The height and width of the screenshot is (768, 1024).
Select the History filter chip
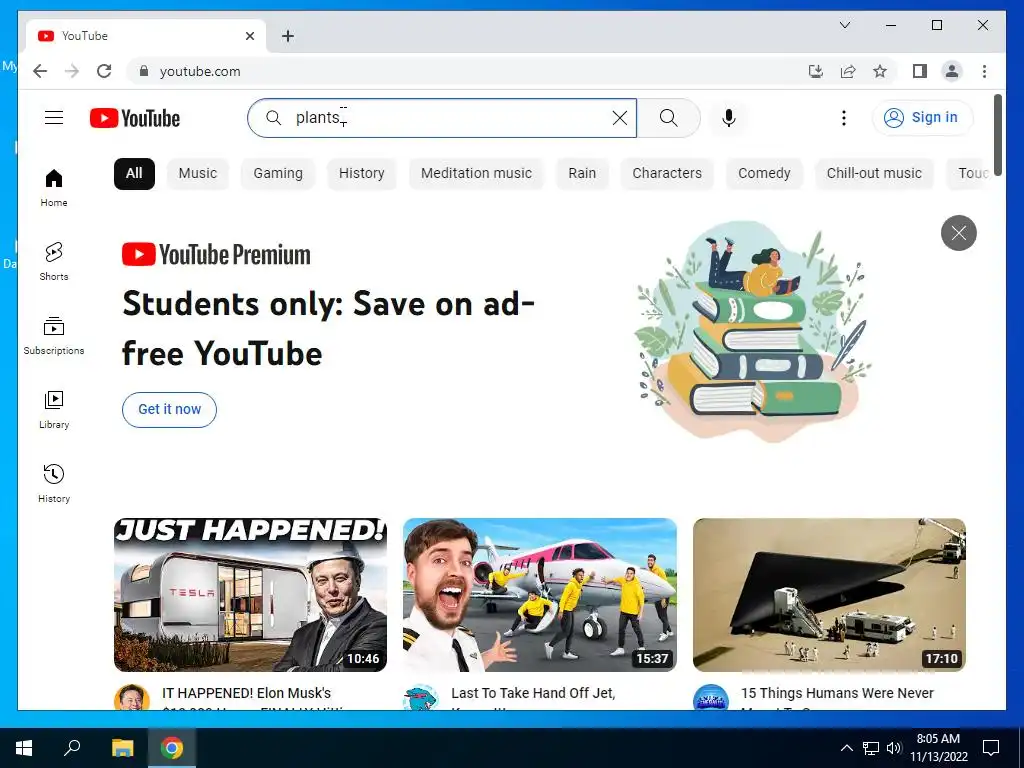[x=361, y=174]
